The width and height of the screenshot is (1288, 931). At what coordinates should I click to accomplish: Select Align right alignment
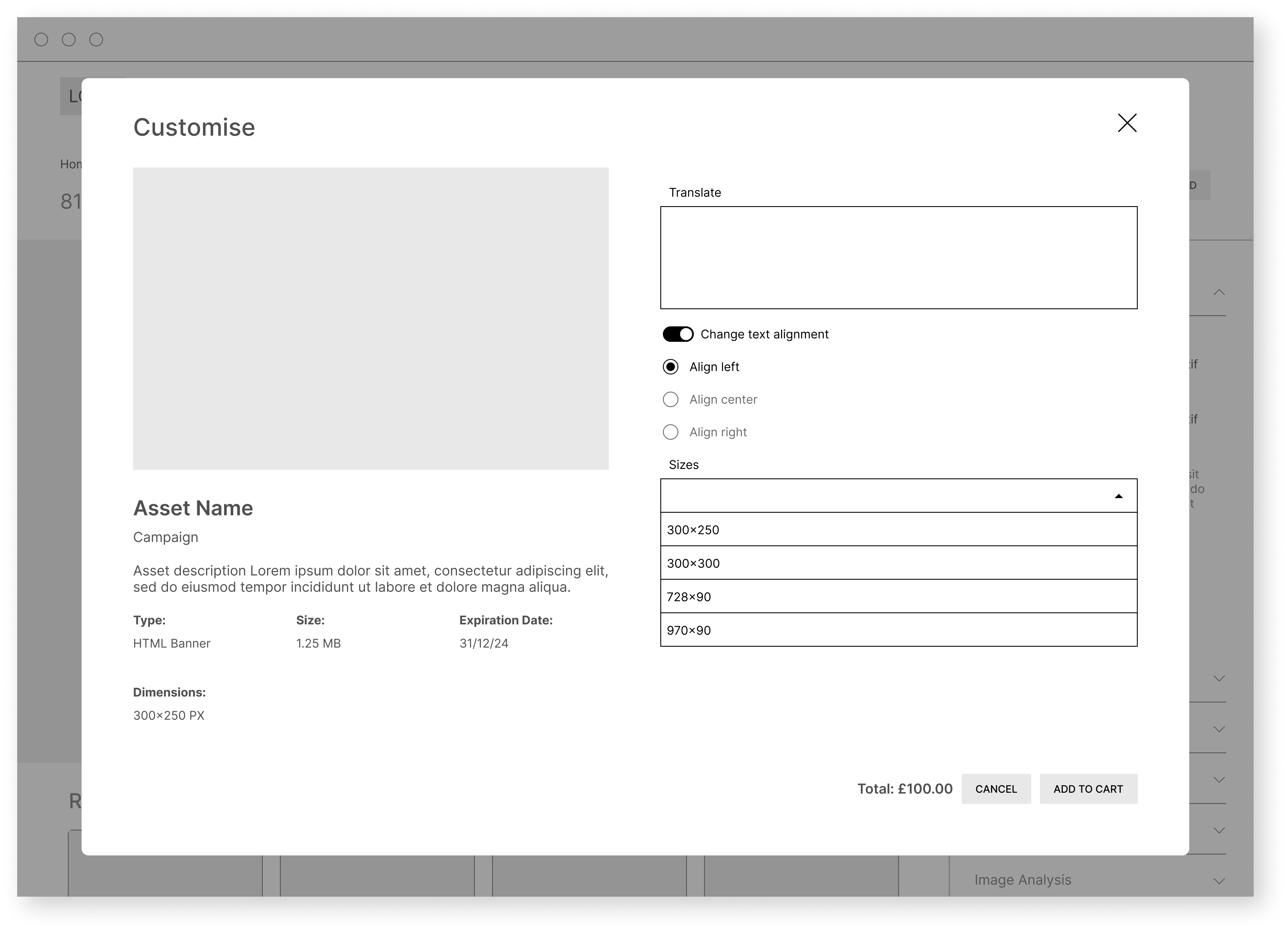click(670, 432)
